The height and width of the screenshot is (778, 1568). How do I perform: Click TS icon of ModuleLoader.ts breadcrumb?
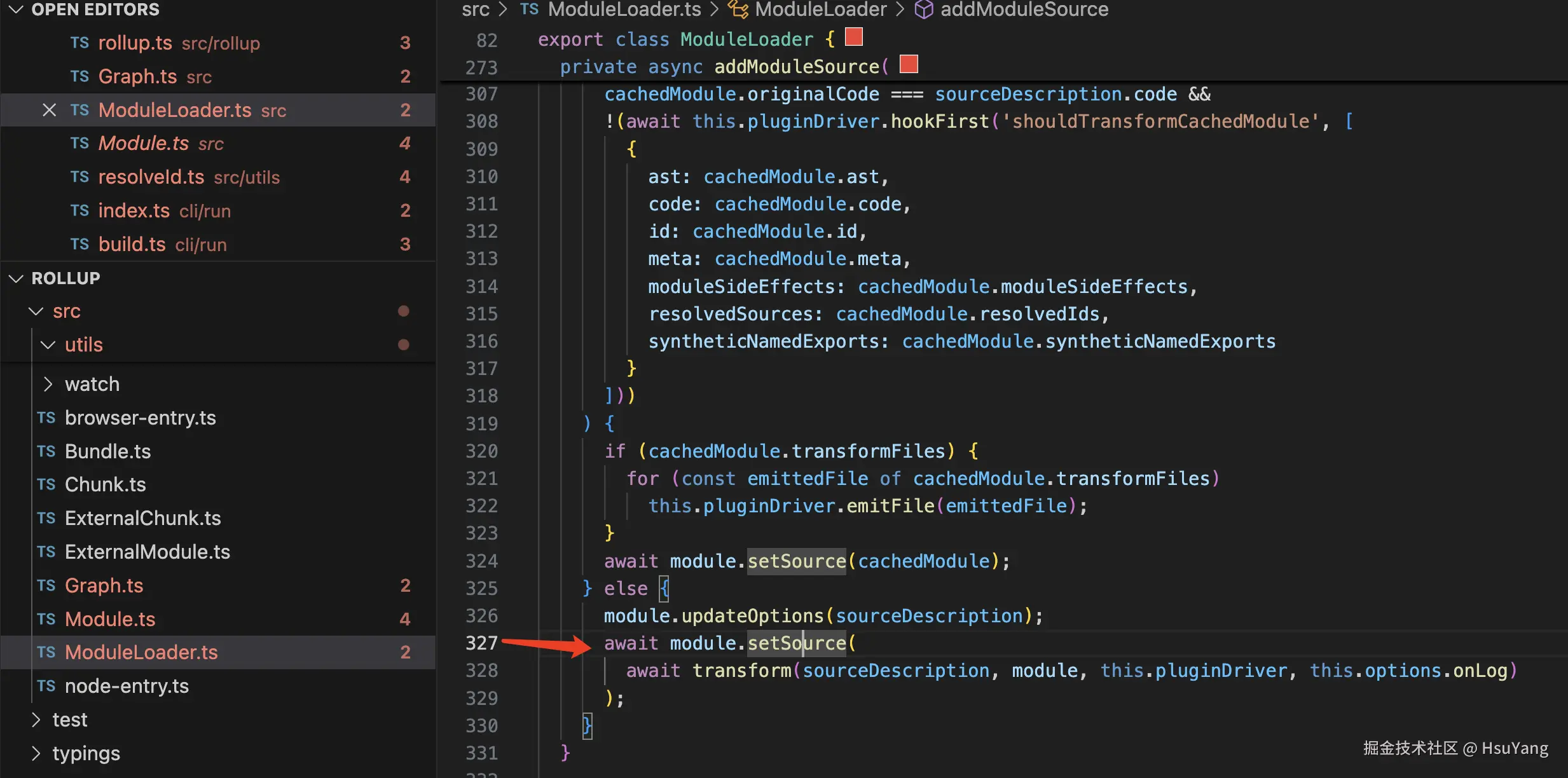529,10
